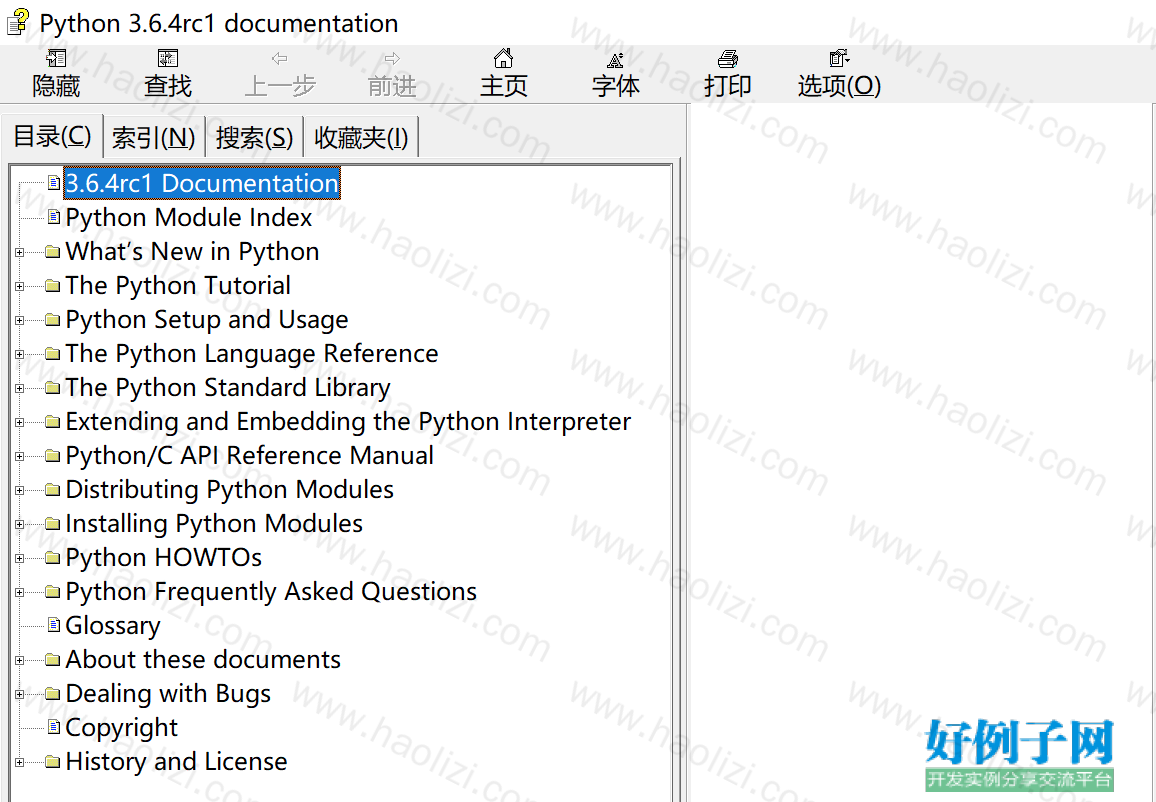The image size is (1156, 802).
Task: Click the folder icon beside Distributing Python Modules
Action: [x=52, y=489]
